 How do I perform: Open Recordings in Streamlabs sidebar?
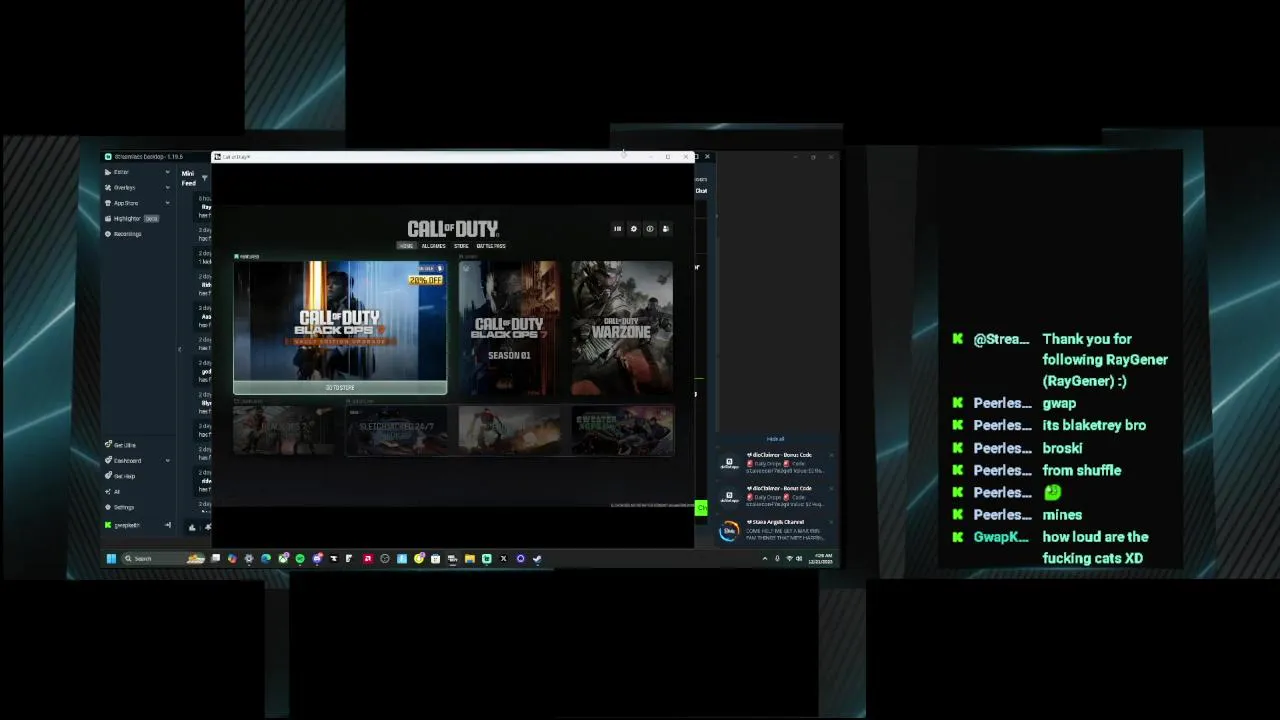[127, 234]
